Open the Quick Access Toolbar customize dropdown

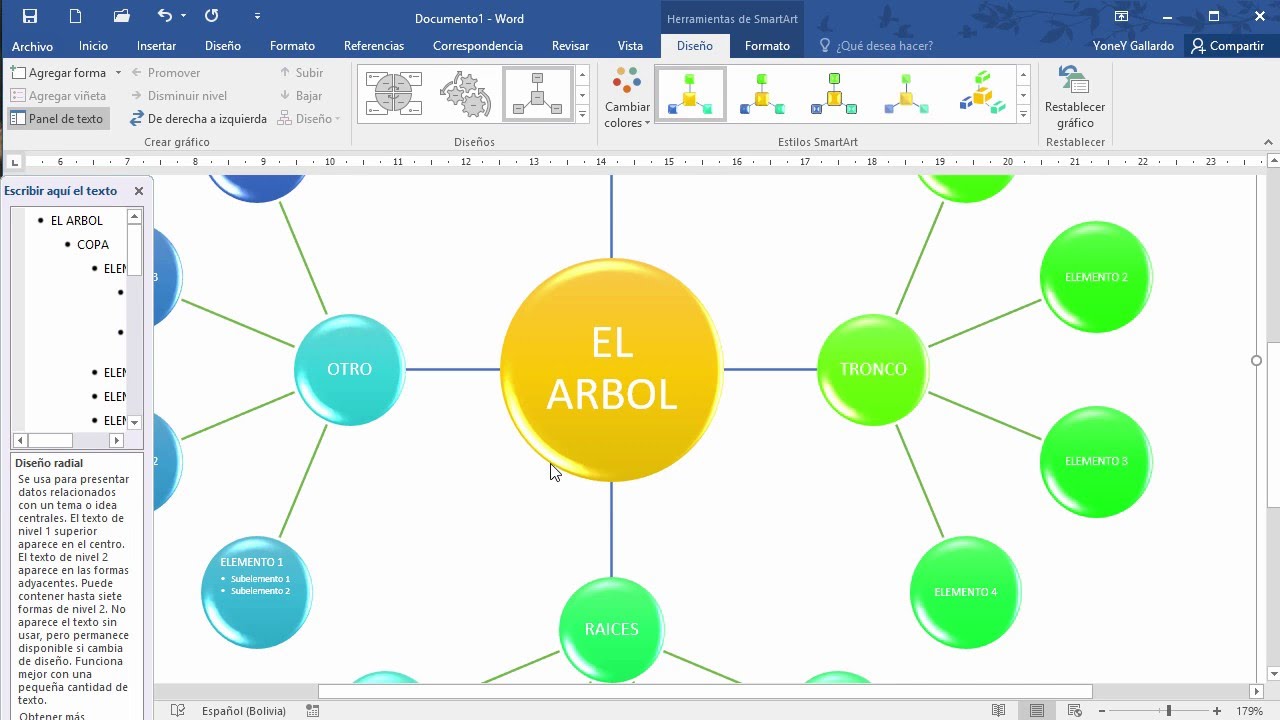click(x=257, y=17)
